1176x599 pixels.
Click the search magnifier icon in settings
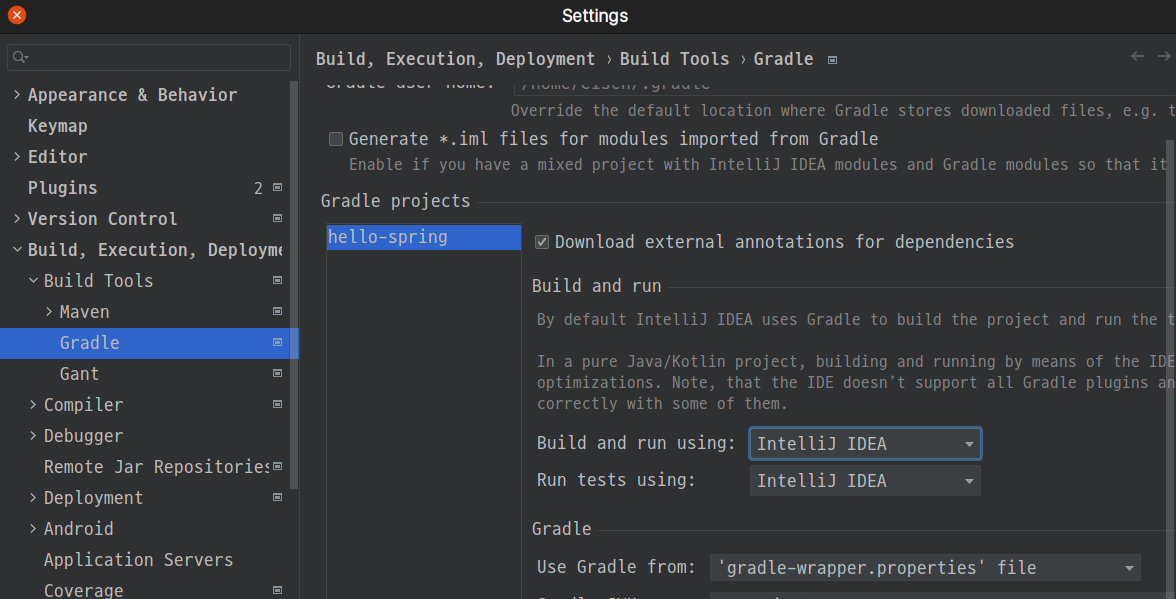pyautogui.click(x=20, y=58)
